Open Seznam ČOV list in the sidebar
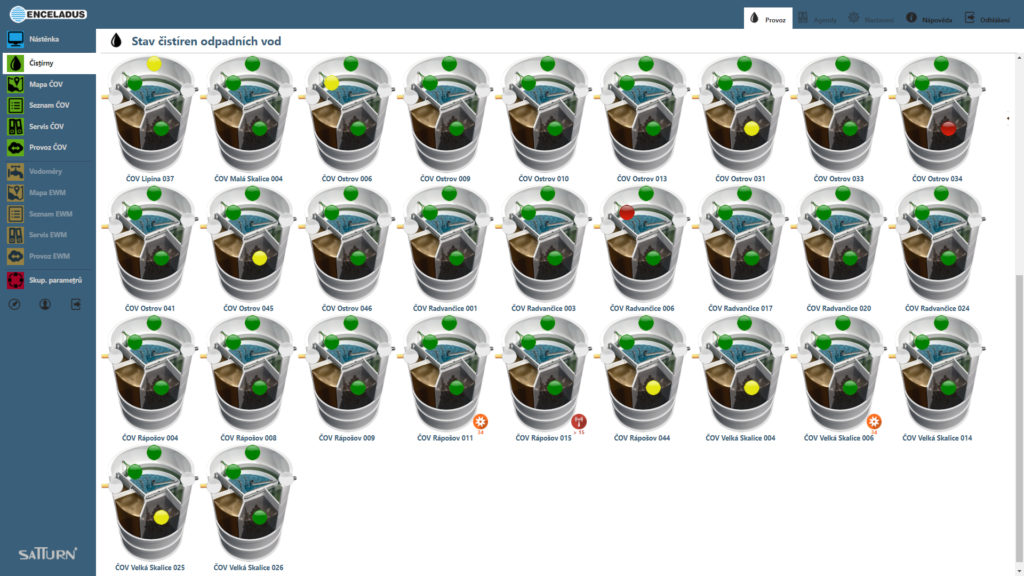 pyautogui.click(x=48, y=105)
